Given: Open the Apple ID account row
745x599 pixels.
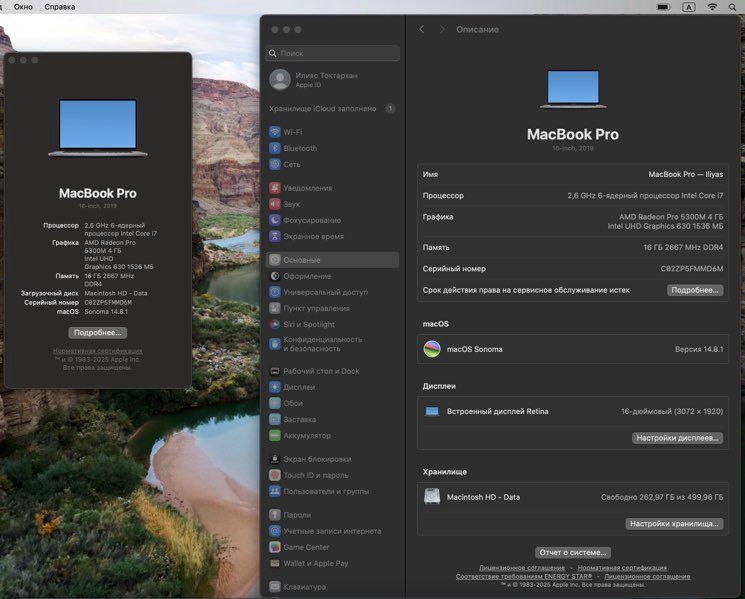Looking at the screenshot, I should (x=333, y=80).
